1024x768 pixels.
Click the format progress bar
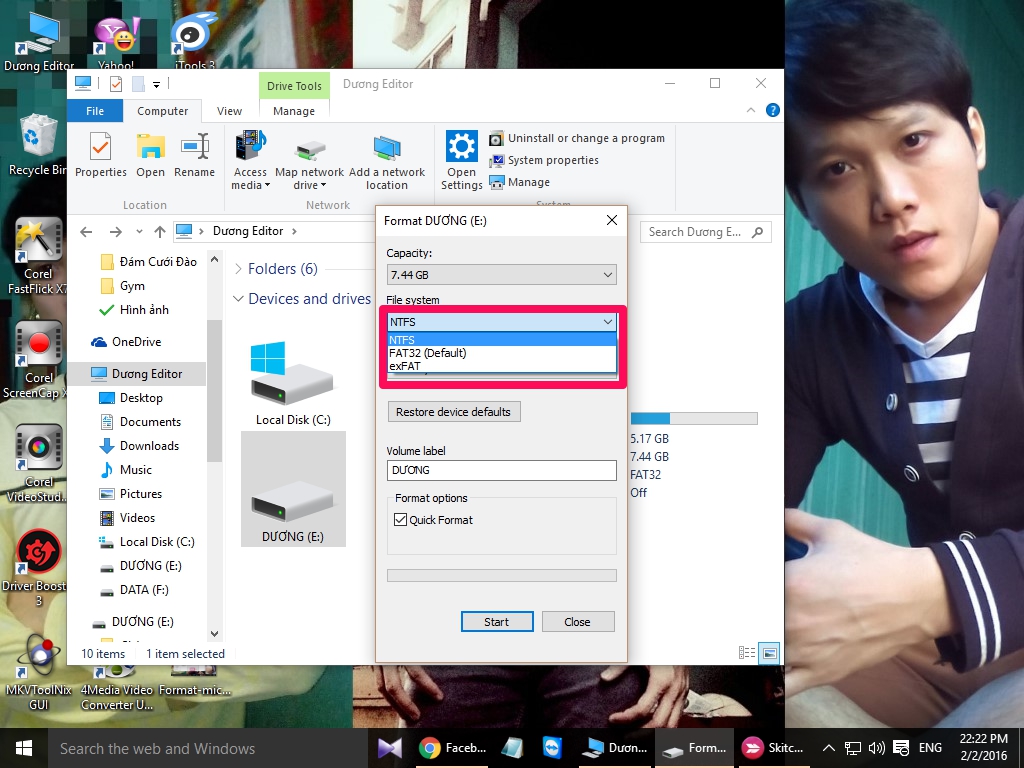pos(501,575)
